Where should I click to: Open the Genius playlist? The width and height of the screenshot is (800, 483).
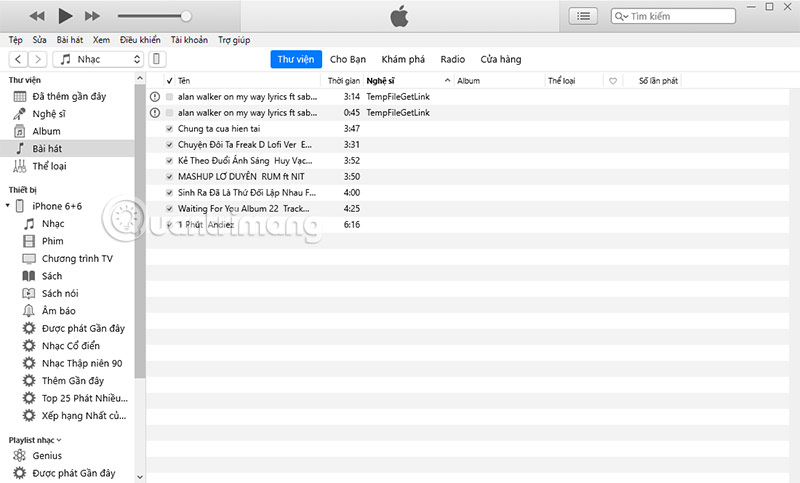point(47,455)
